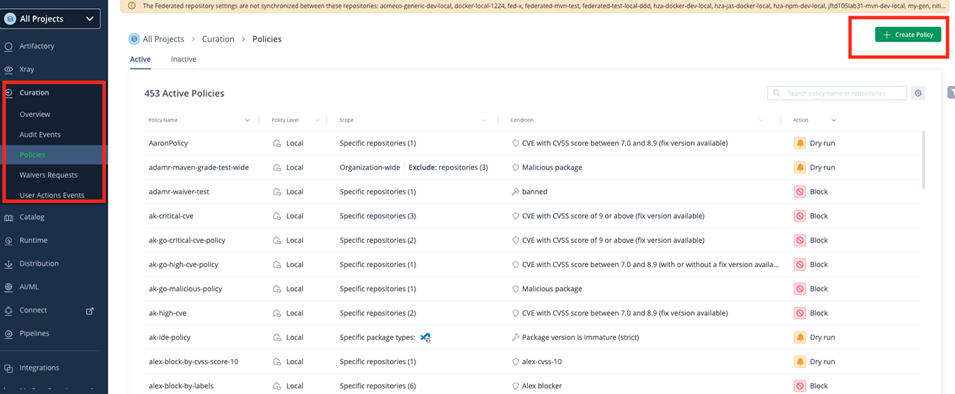Screen dimensions: 955x394
Task: Open Waivers Requests menu item
Action: pos(48,175)
